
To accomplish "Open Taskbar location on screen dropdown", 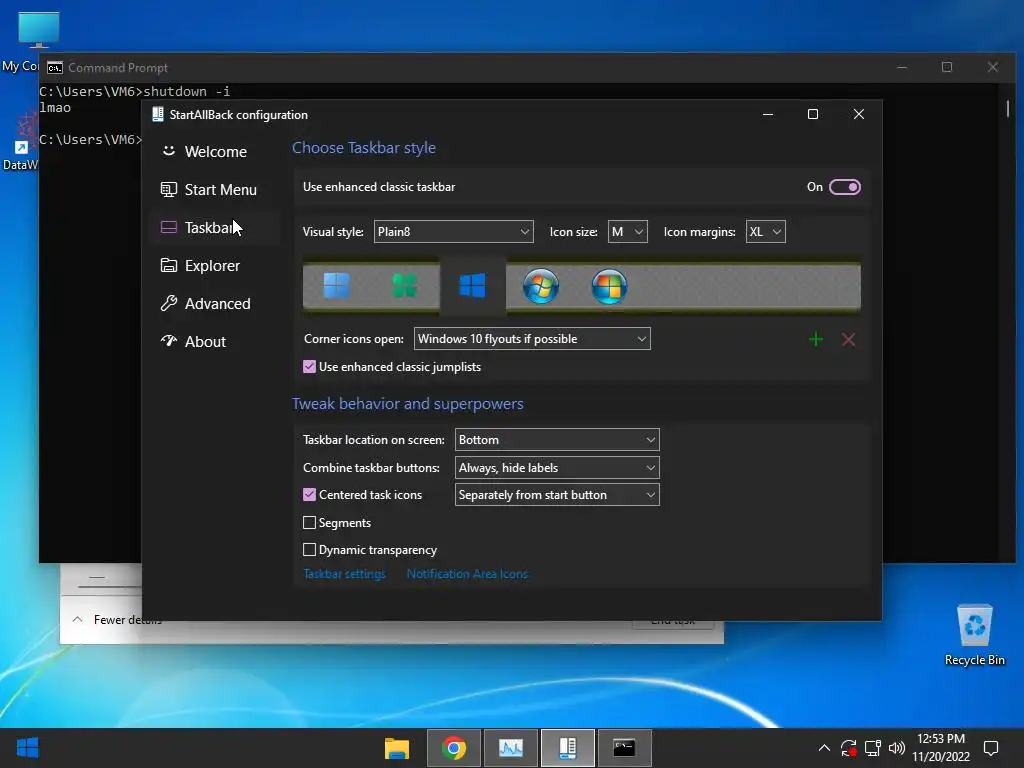I will (557, 440).
